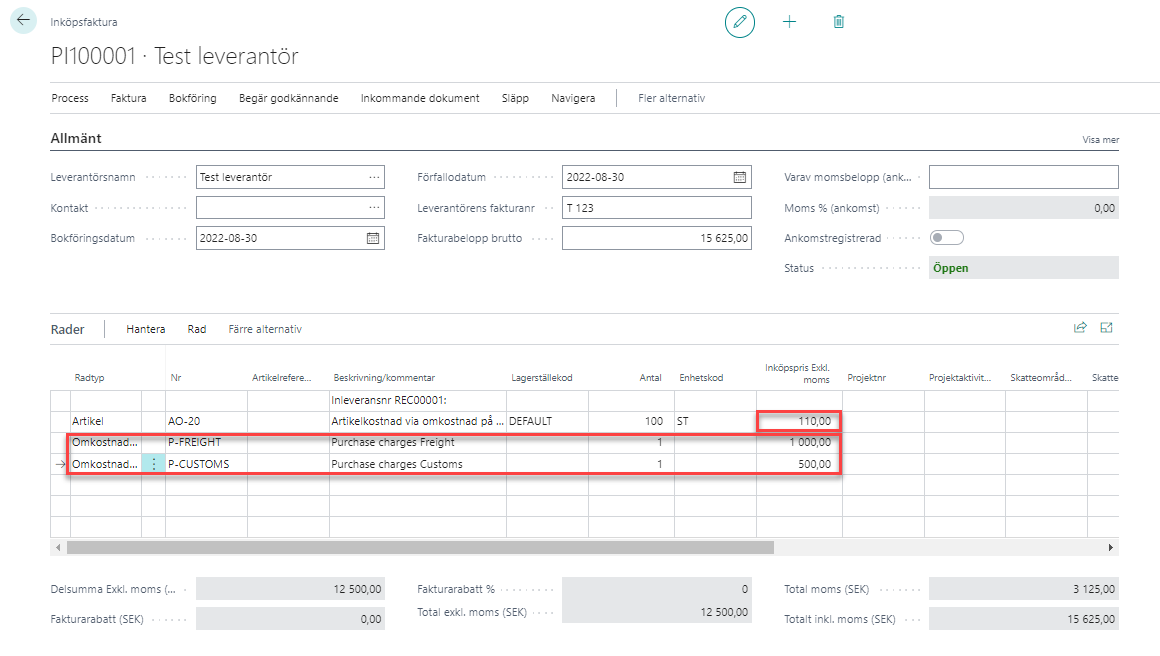Viewport: 1160px width, 656px height.
Task: Open the Förfallodatum calendar picker
Action: pyautogui.click(x=740, y=178)
